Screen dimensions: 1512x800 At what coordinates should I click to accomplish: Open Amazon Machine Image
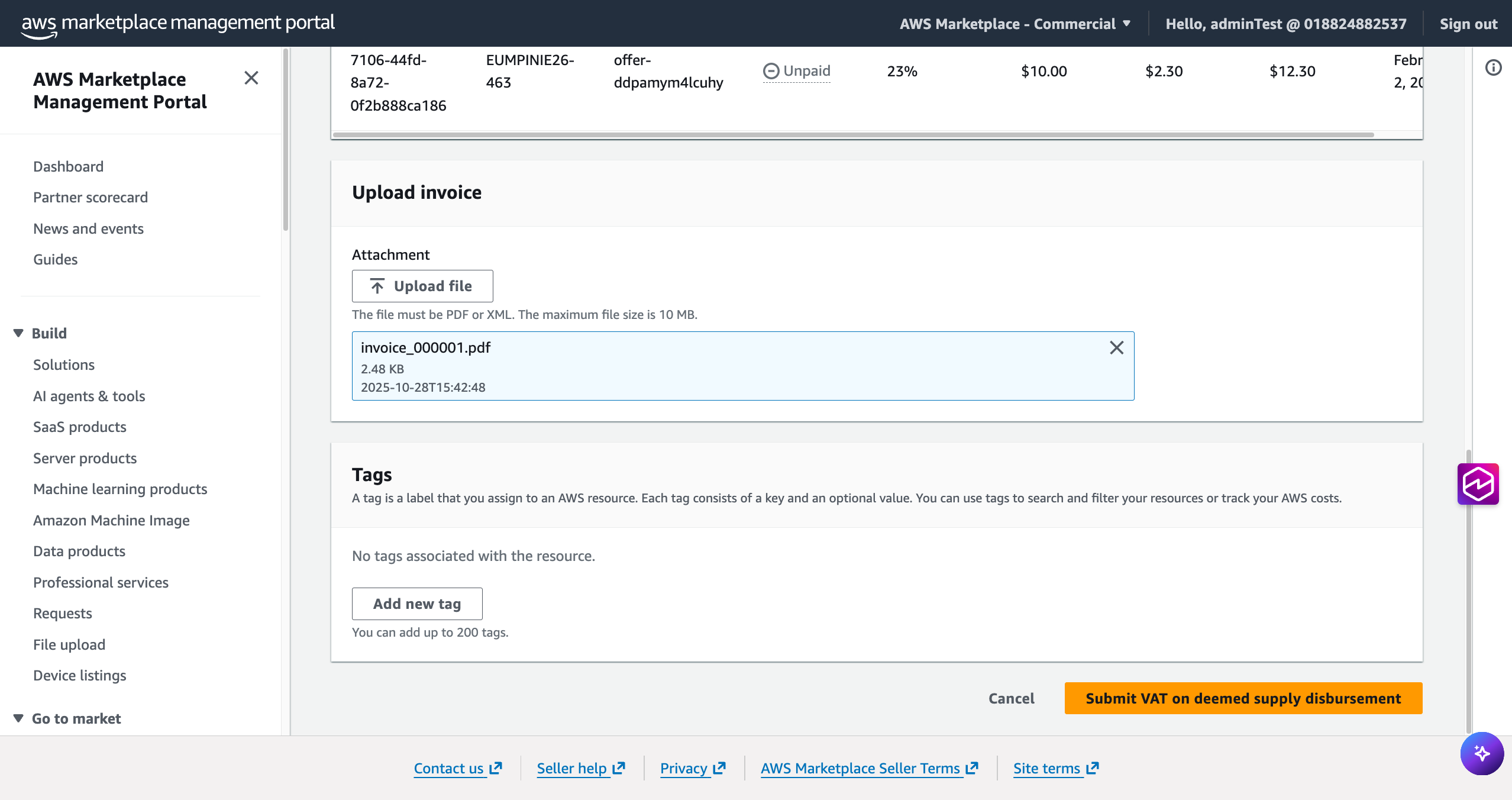pyautogui.click(x=112, y=520)
